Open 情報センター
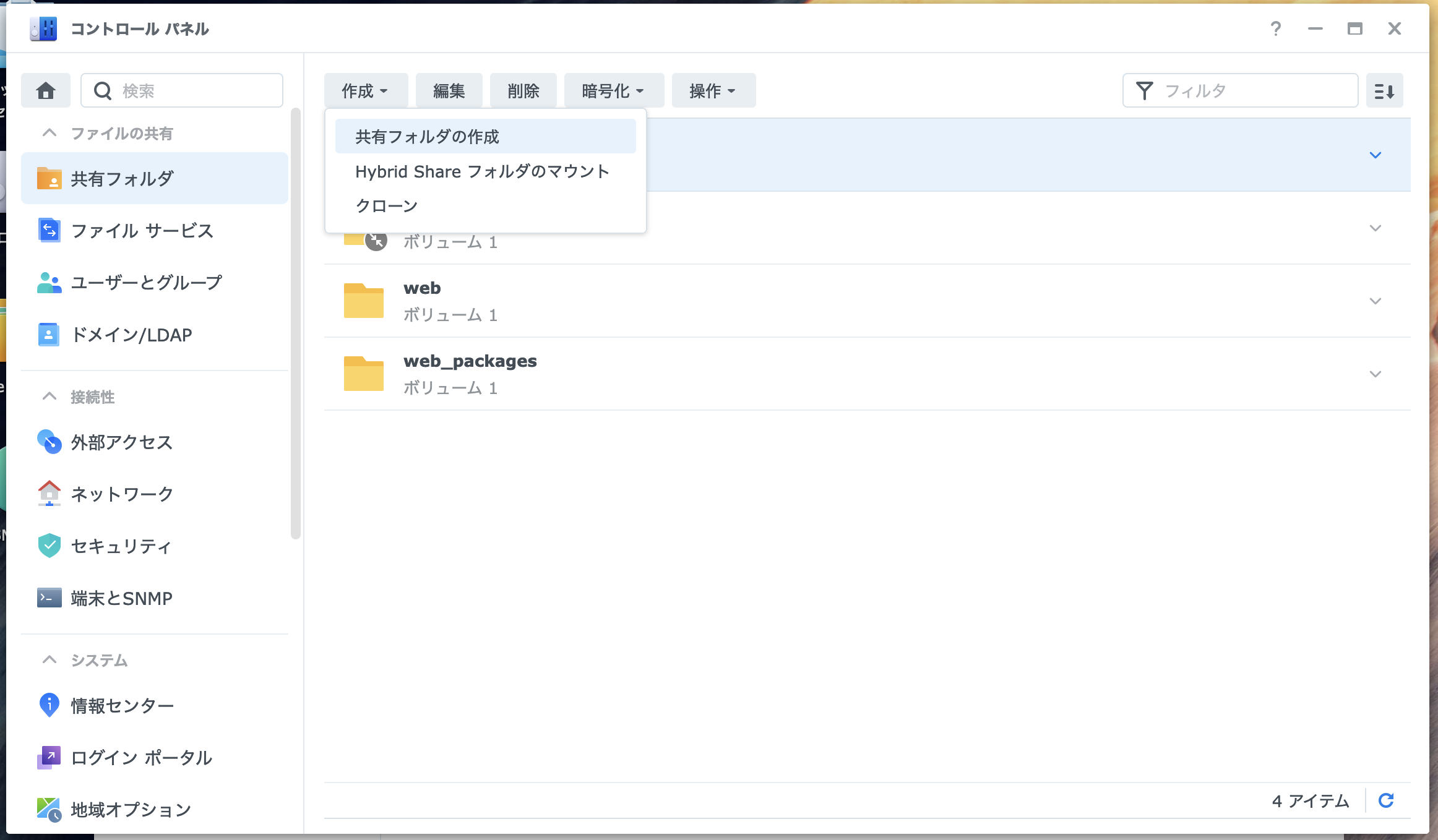 pos(122,705)
